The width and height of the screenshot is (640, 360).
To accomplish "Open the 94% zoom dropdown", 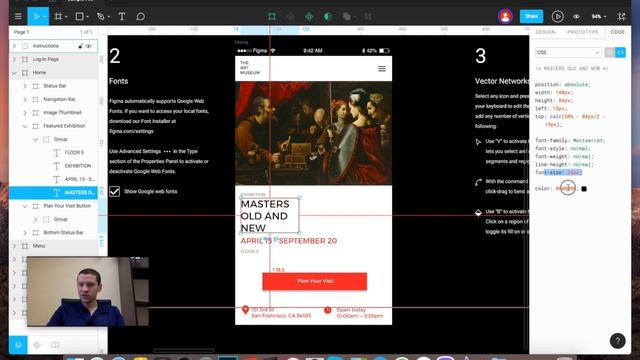I will point(599,16).
